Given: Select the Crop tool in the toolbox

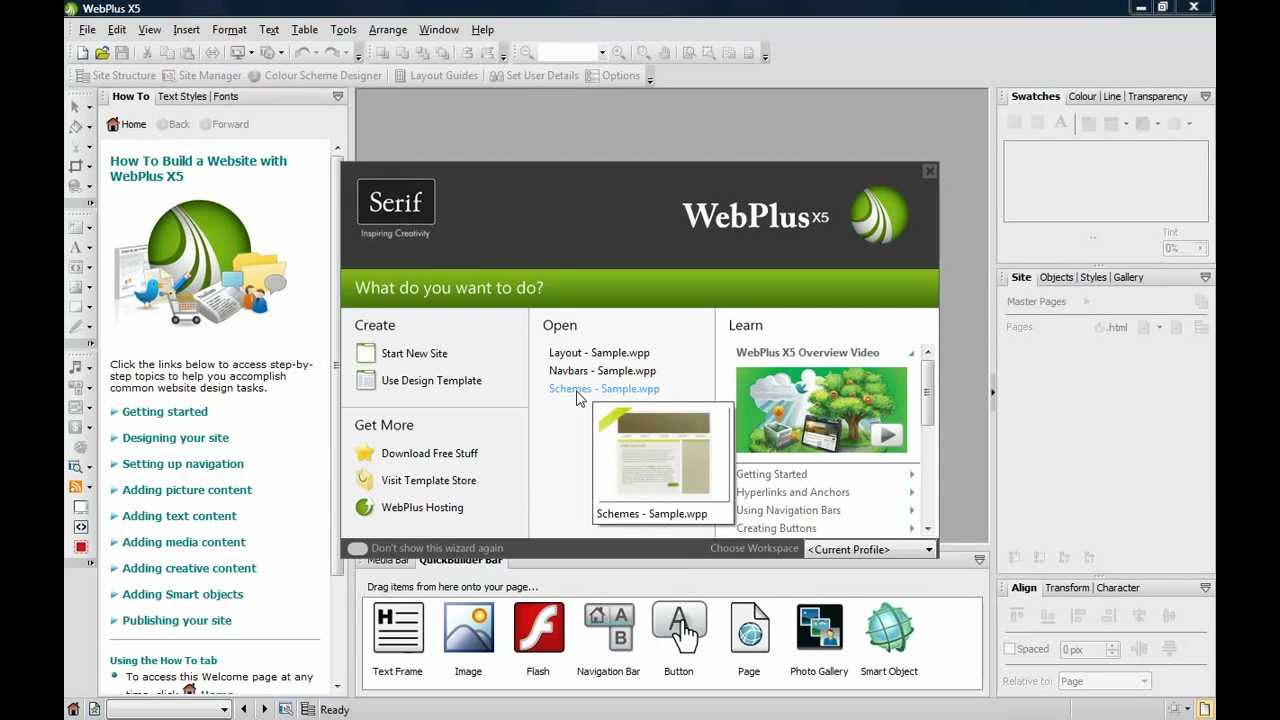Looking at the screenshot, I should click(76, 166).
